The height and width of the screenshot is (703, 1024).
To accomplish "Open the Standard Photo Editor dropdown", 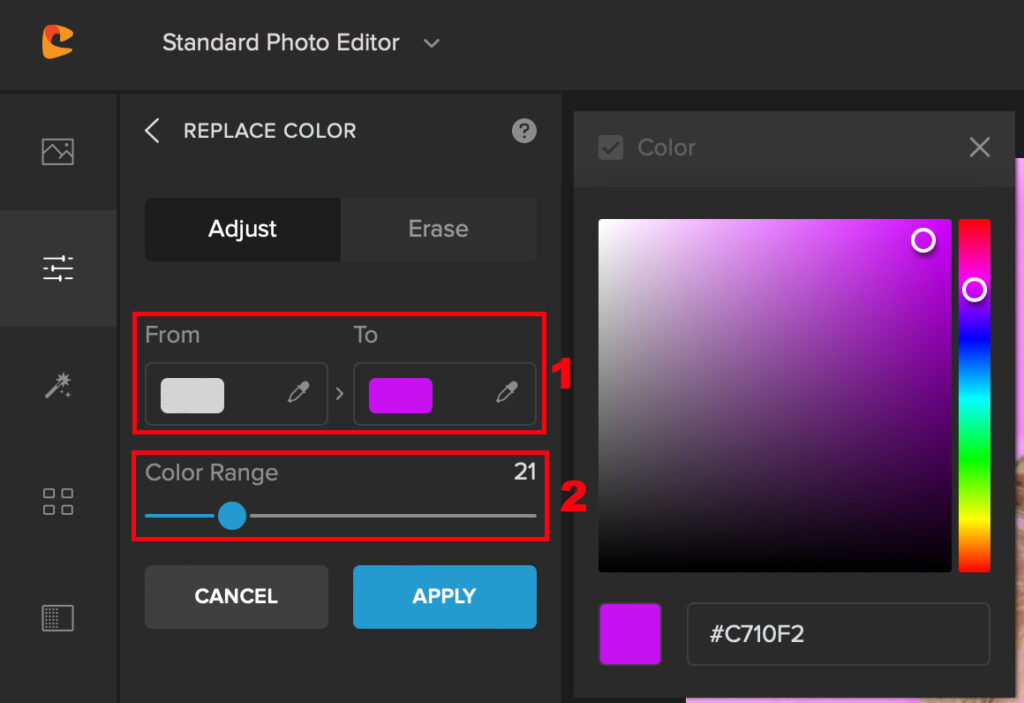I will point(301,43).
